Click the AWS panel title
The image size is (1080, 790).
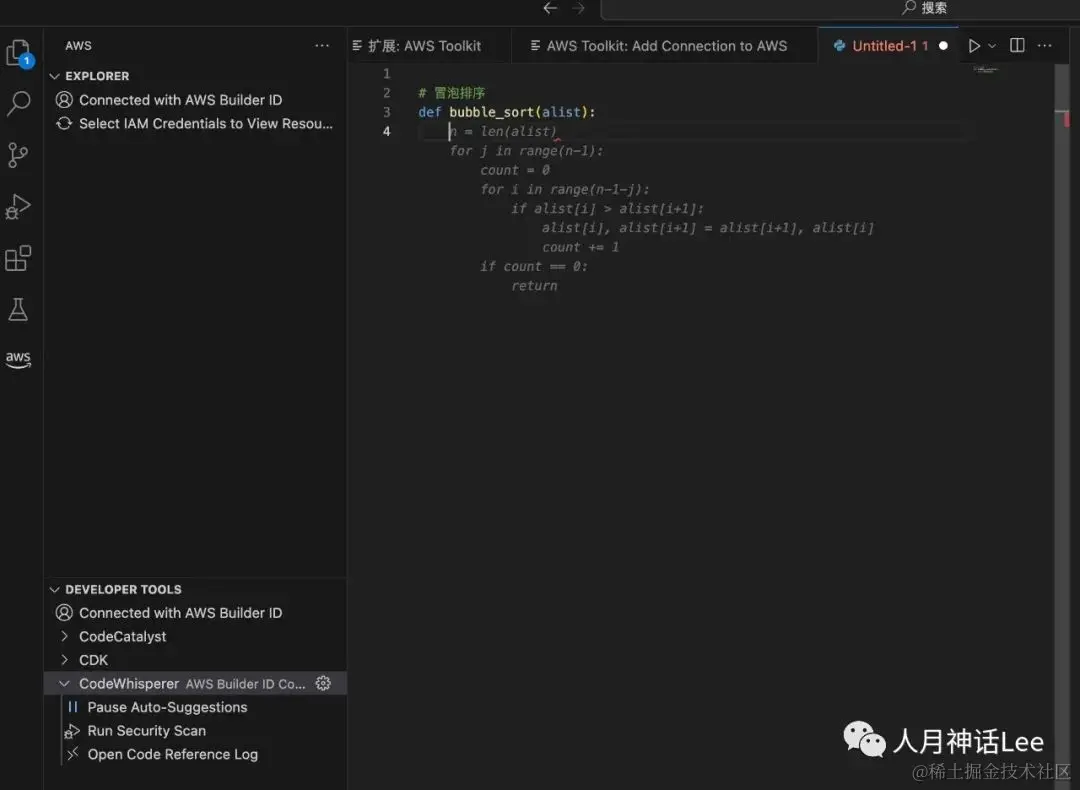tap(79, 45)
